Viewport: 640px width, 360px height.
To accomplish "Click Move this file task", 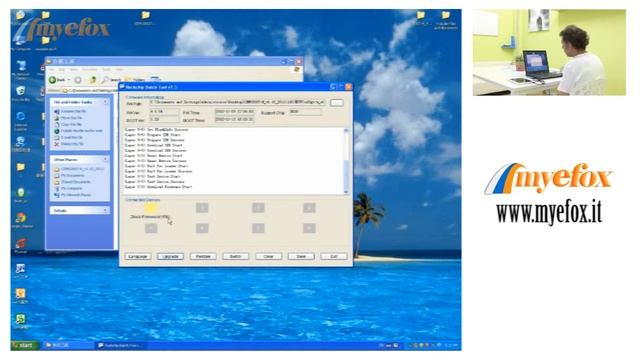I will tap(68, 118).
